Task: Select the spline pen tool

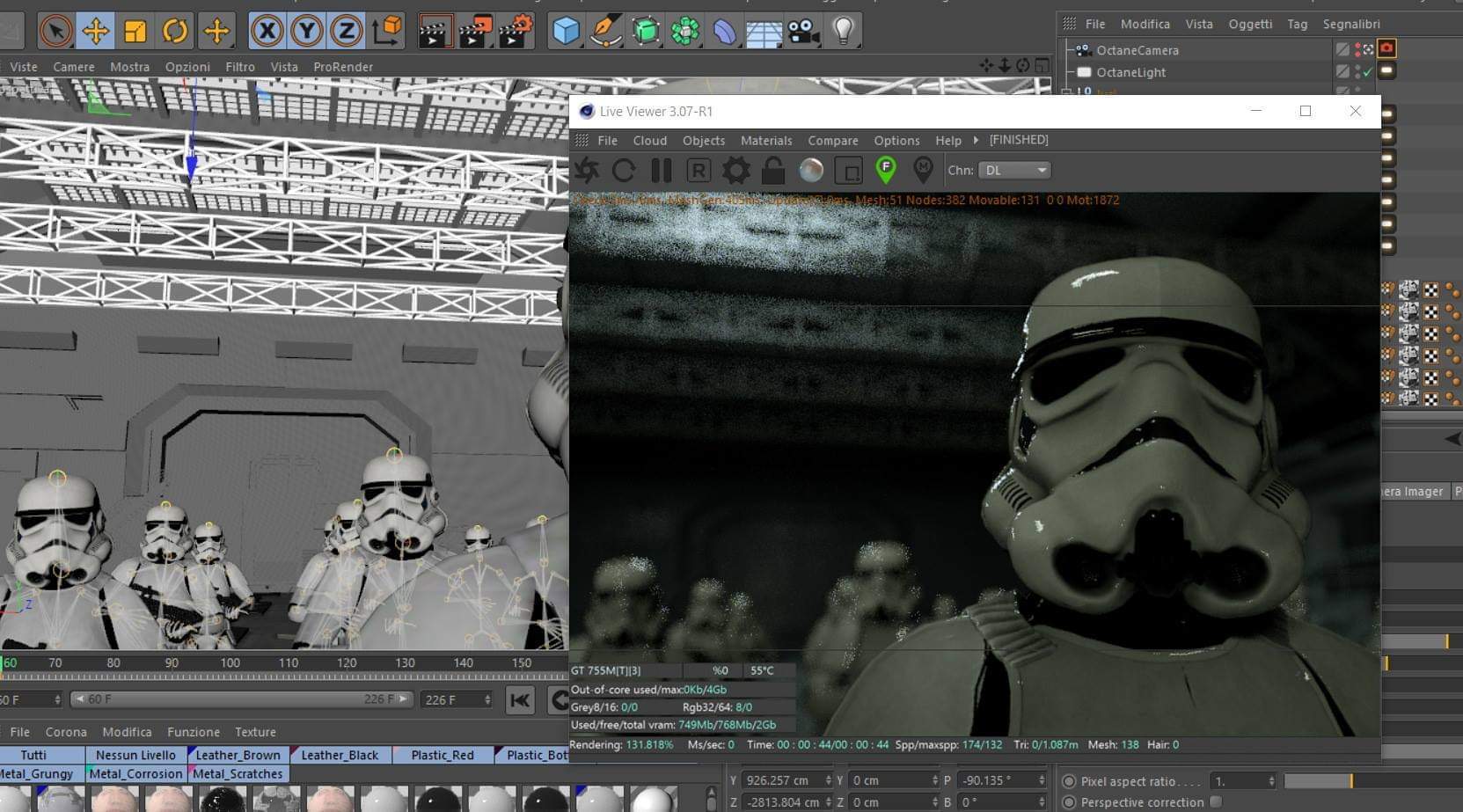Action: [x=605, y=31]
